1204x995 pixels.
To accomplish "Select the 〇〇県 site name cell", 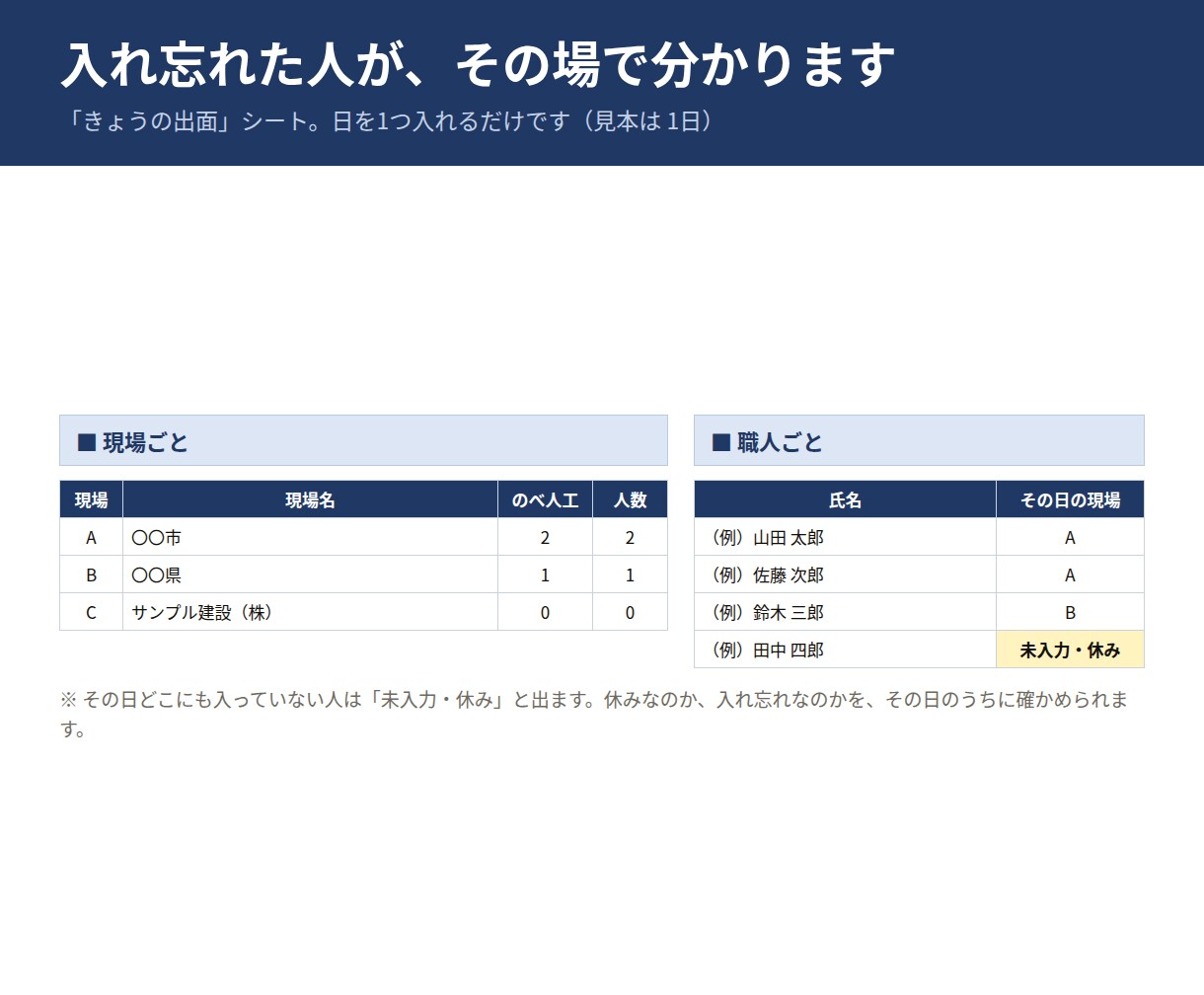I will [x=310, y=574].
